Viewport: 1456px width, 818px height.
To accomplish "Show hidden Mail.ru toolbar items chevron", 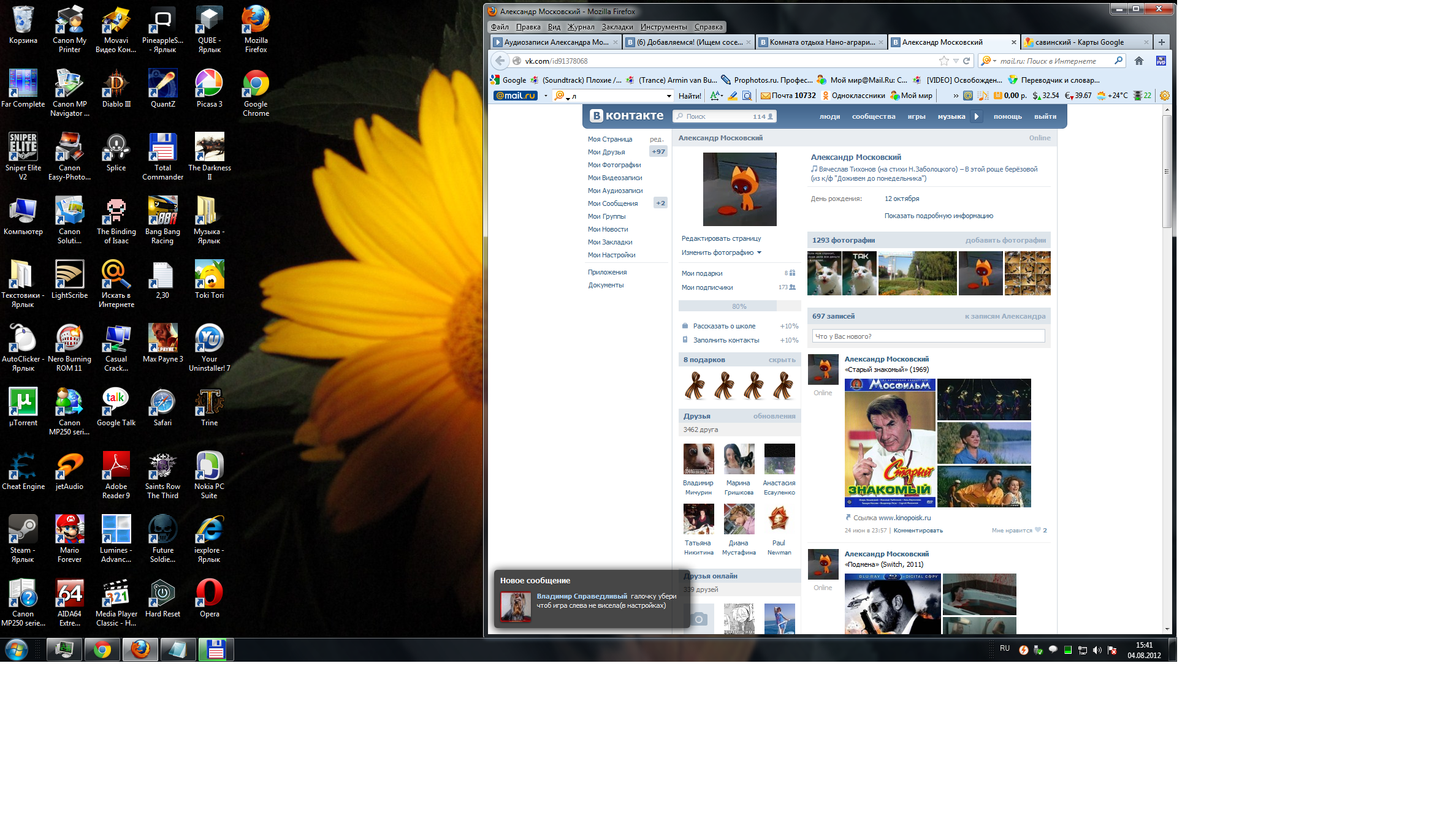I will pyautogui.click(x=955, y=96).
